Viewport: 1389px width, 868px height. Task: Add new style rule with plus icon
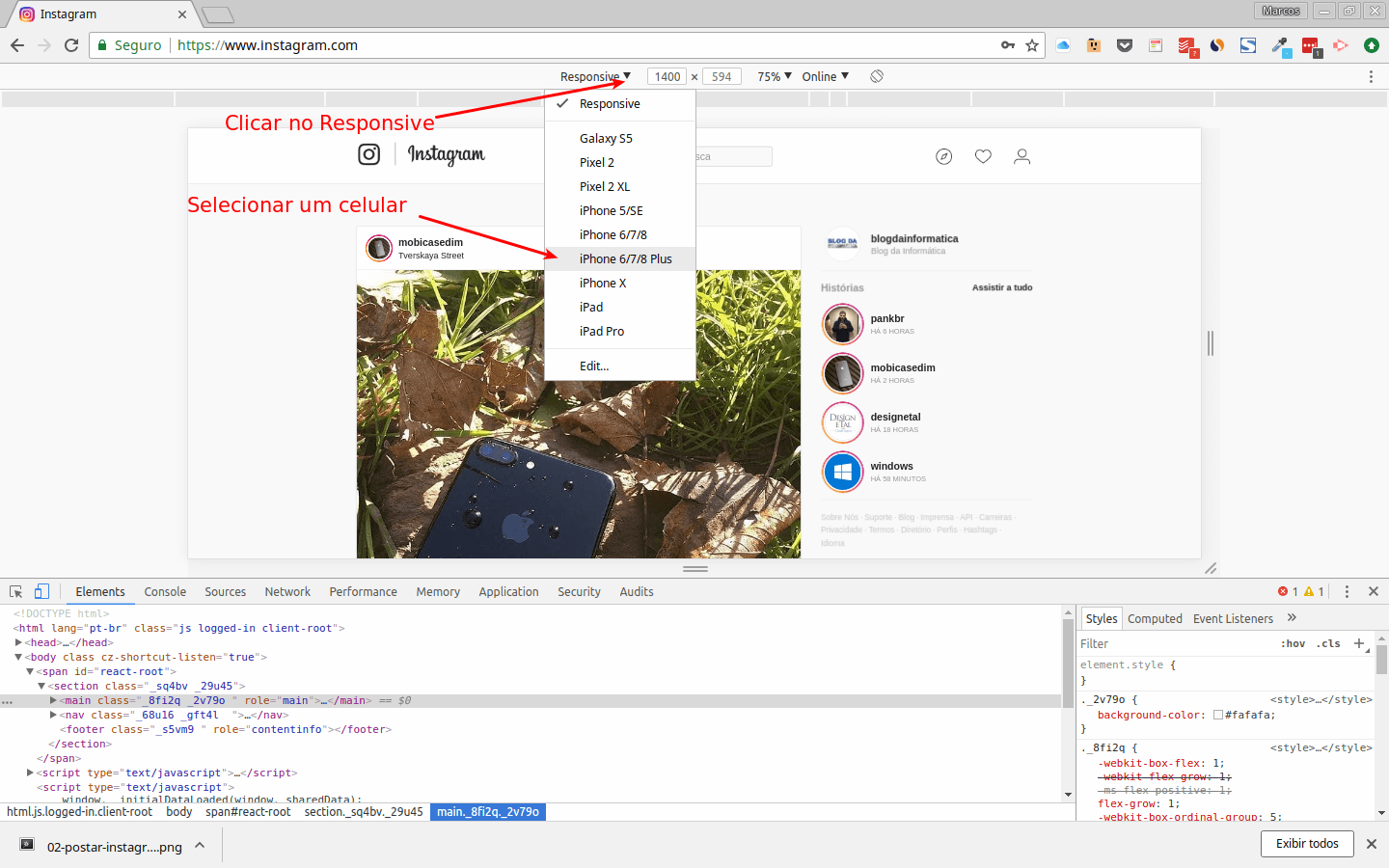pos(1358,643)
